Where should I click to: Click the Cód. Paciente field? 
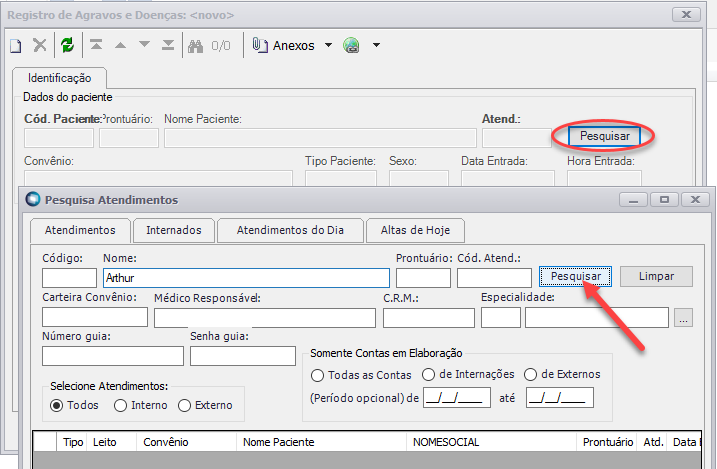tap(59, 138)
